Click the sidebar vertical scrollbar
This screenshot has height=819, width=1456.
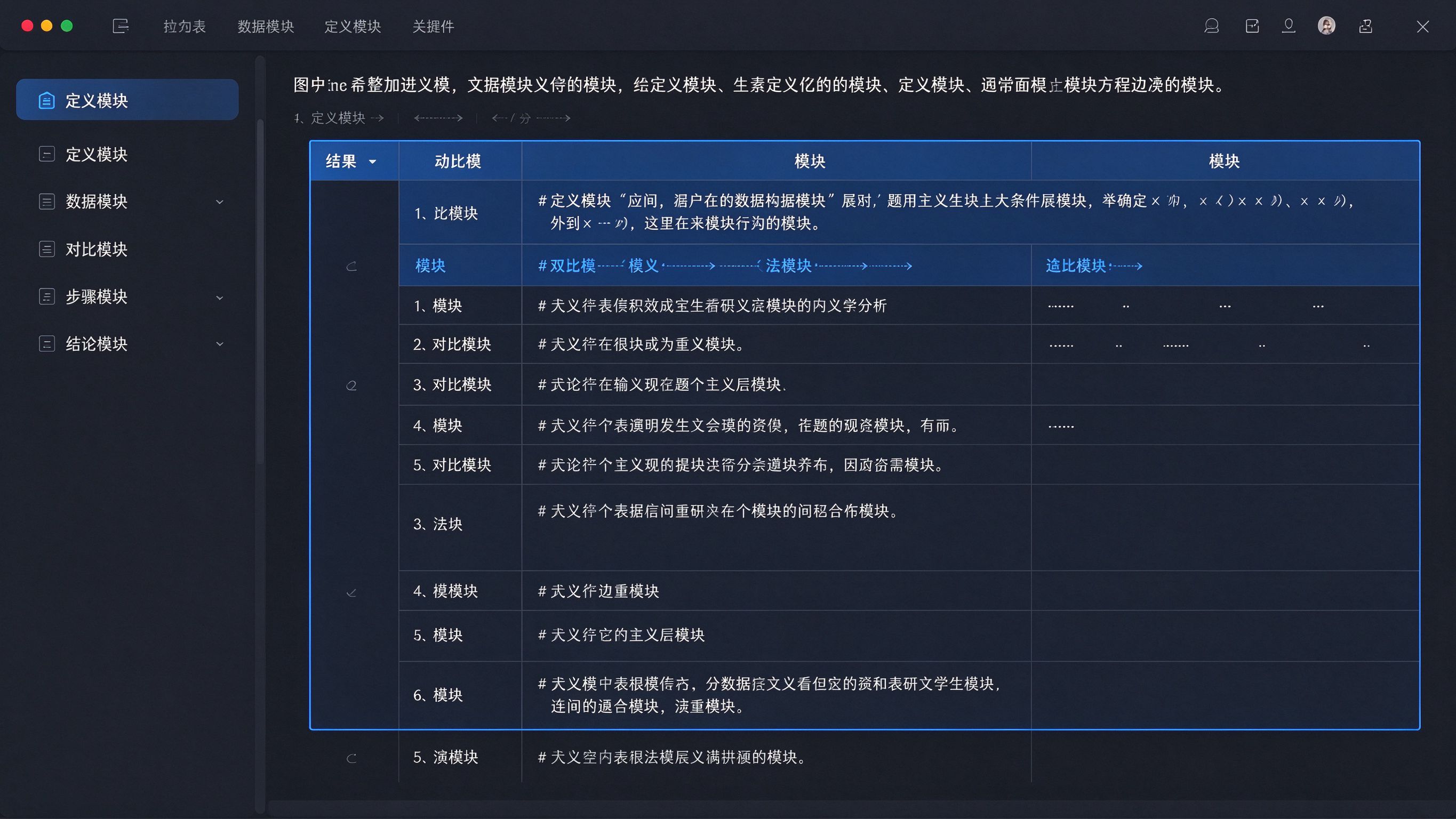tap(260, 291)
